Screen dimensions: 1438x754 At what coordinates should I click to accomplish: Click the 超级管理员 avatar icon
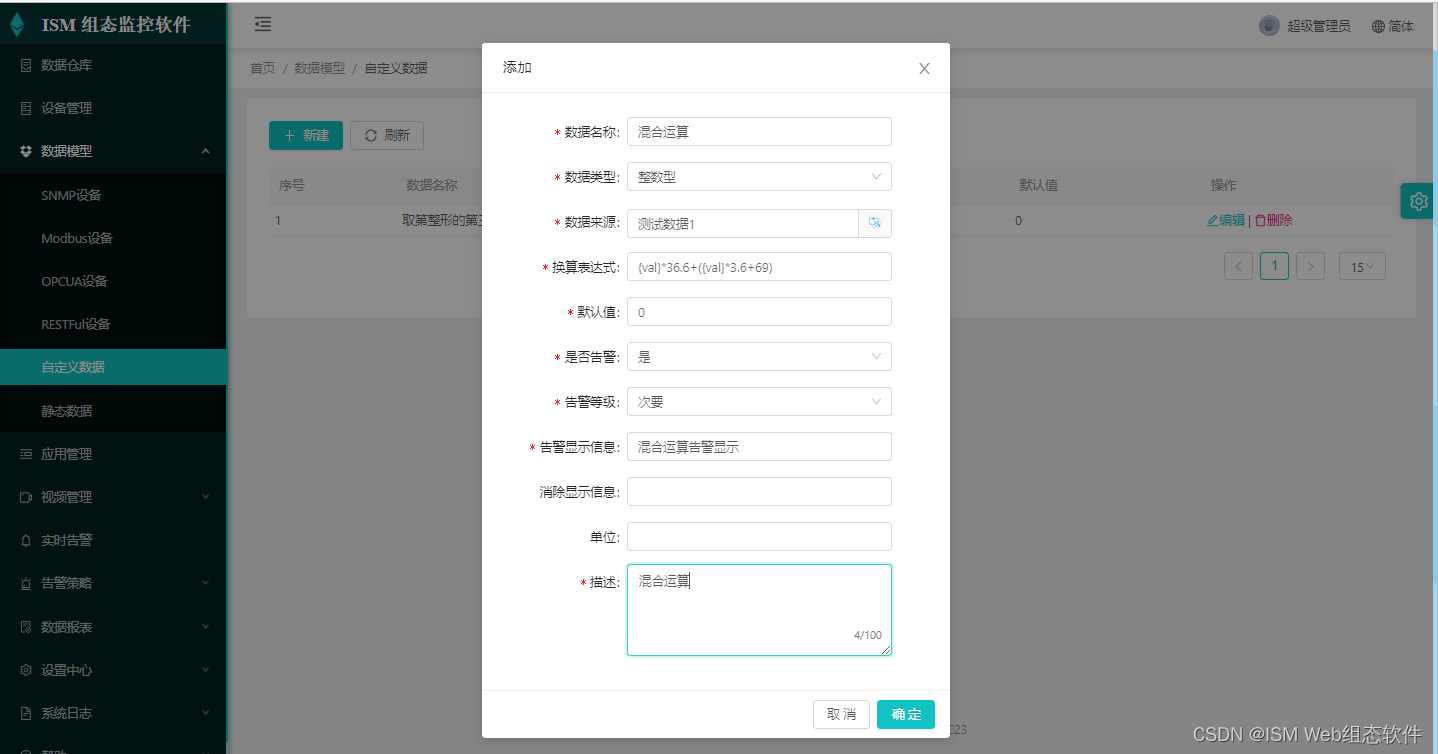(1268, 25)
